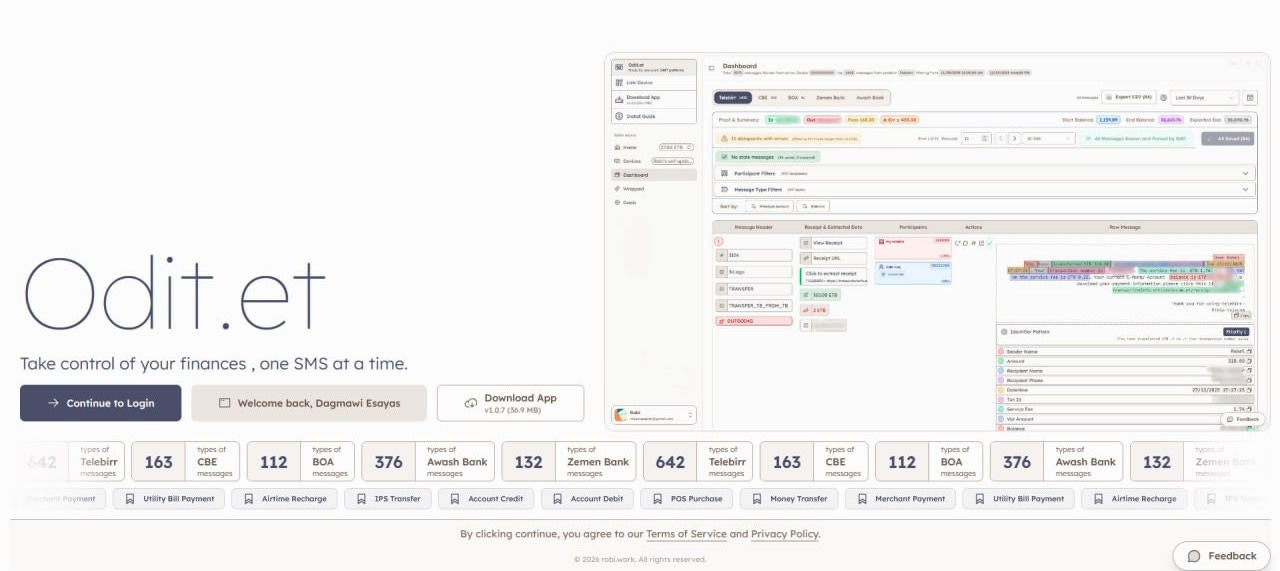Toggle the No stale messages checkbox

point(769,157)
